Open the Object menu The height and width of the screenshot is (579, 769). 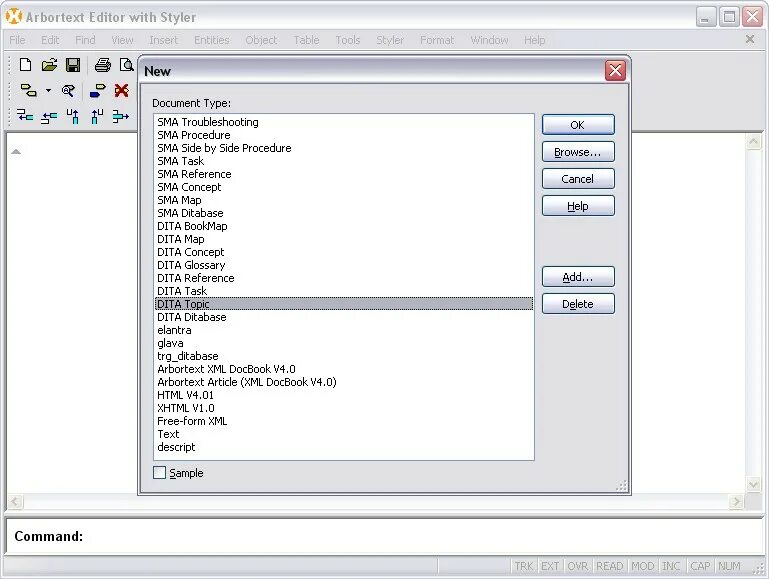pyautogui.click(x=261, y=40)
